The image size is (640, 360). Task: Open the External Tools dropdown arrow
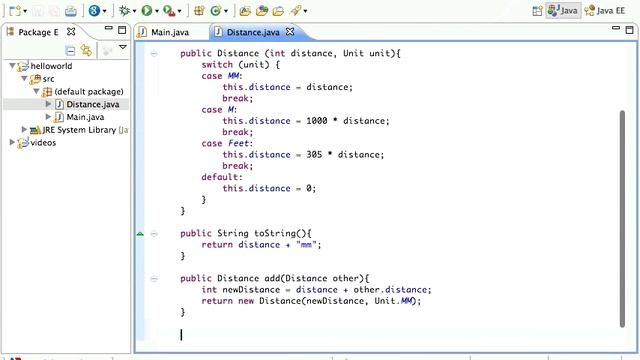click(x=180, y=11)
